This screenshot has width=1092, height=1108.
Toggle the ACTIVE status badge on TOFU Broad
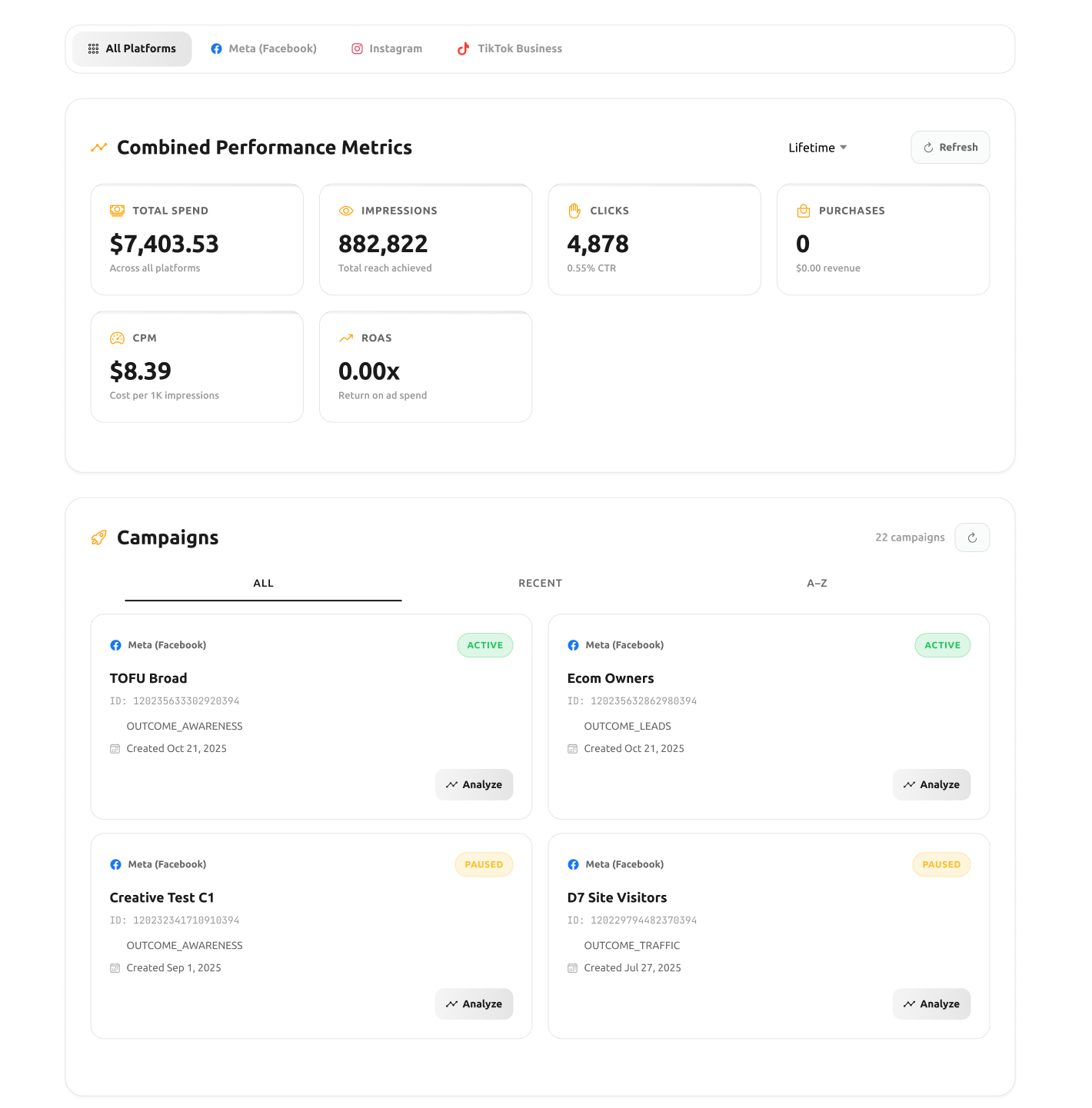point(484,645)
